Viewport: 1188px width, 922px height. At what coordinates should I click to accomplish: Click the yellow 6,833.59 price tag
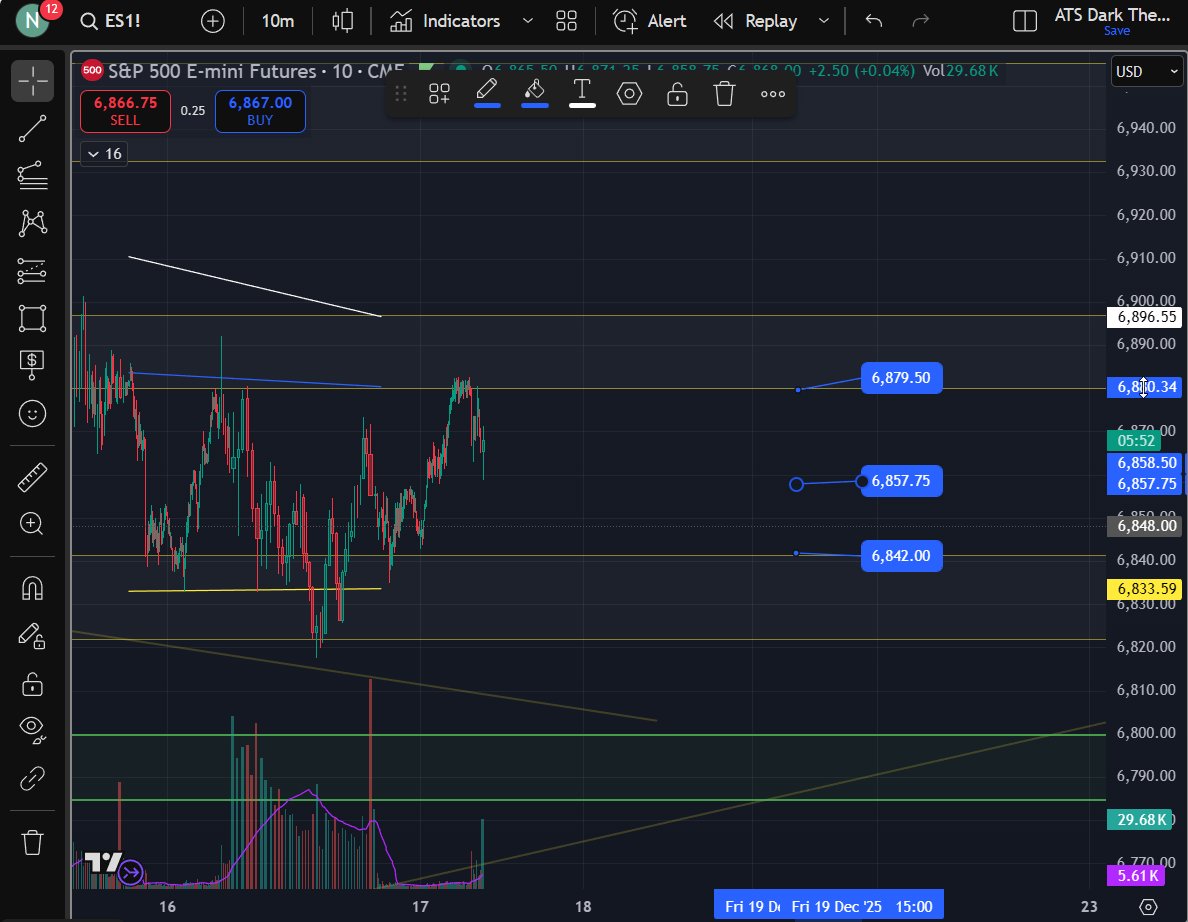click(x=1145, y=589)
